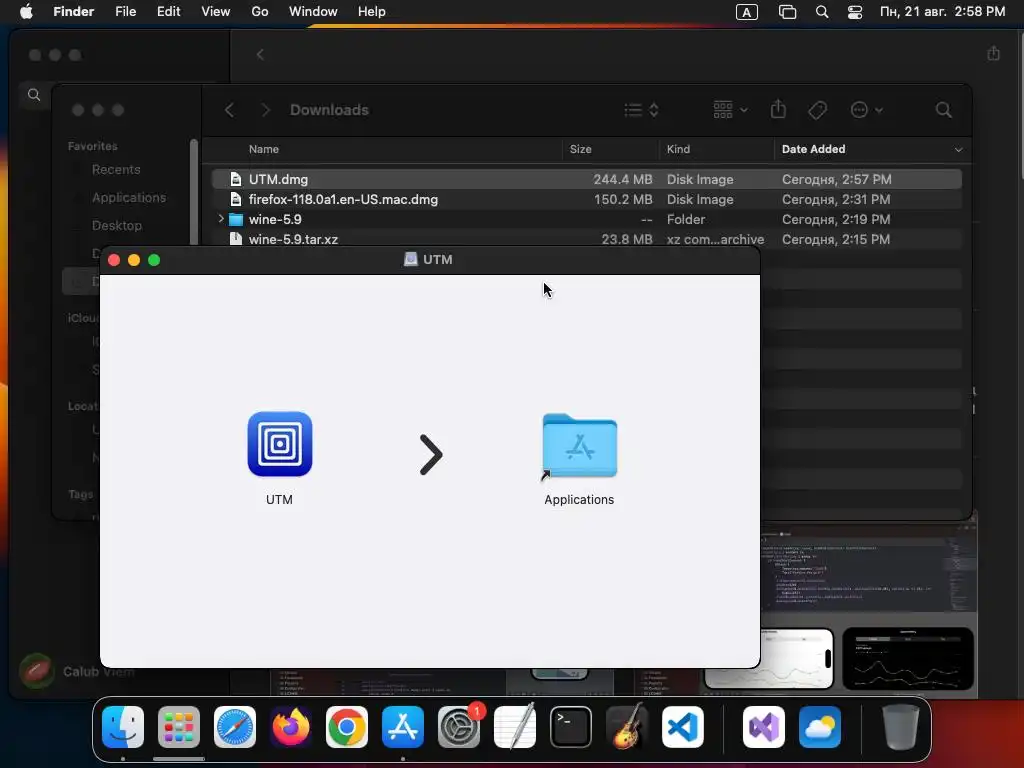1024x768 pixels.
Task: Expand the wine-5.9 folder row
Action: pyautogui.click(x=221, y=219)
